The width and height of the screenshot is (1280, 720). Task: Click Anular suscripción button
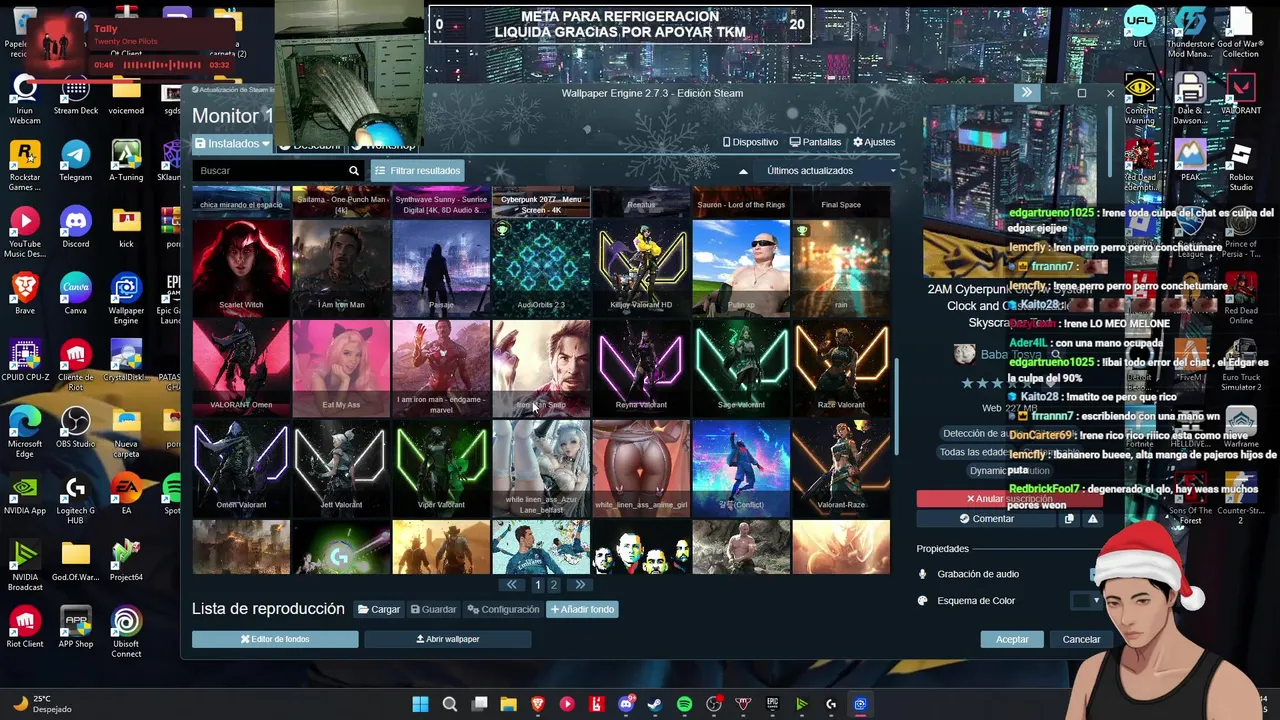coord(1008,499)
